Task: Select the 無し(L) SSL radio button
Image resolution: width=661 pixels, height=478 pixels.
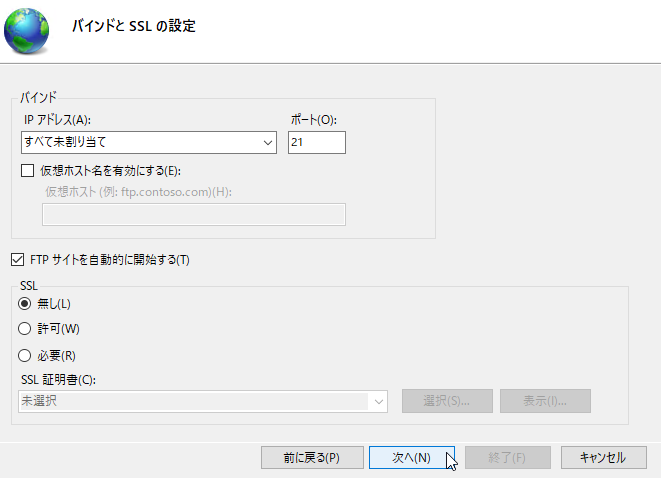Action: [24, 303]
